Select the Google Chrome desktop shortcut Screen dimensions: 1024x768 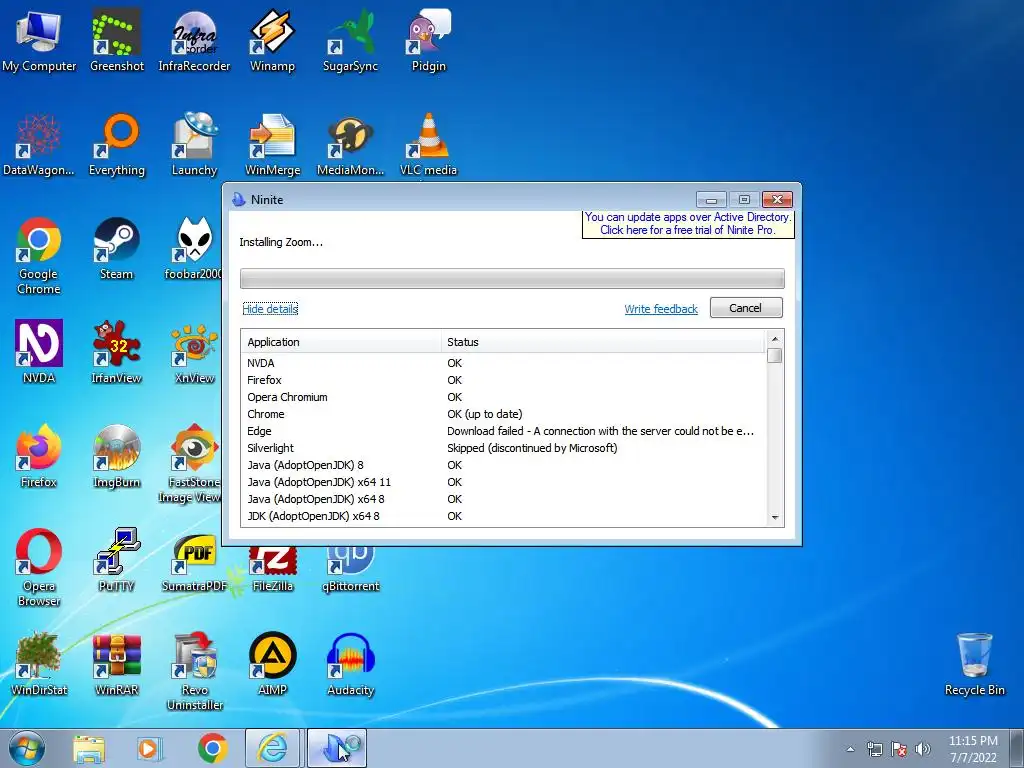click(39, 256)
